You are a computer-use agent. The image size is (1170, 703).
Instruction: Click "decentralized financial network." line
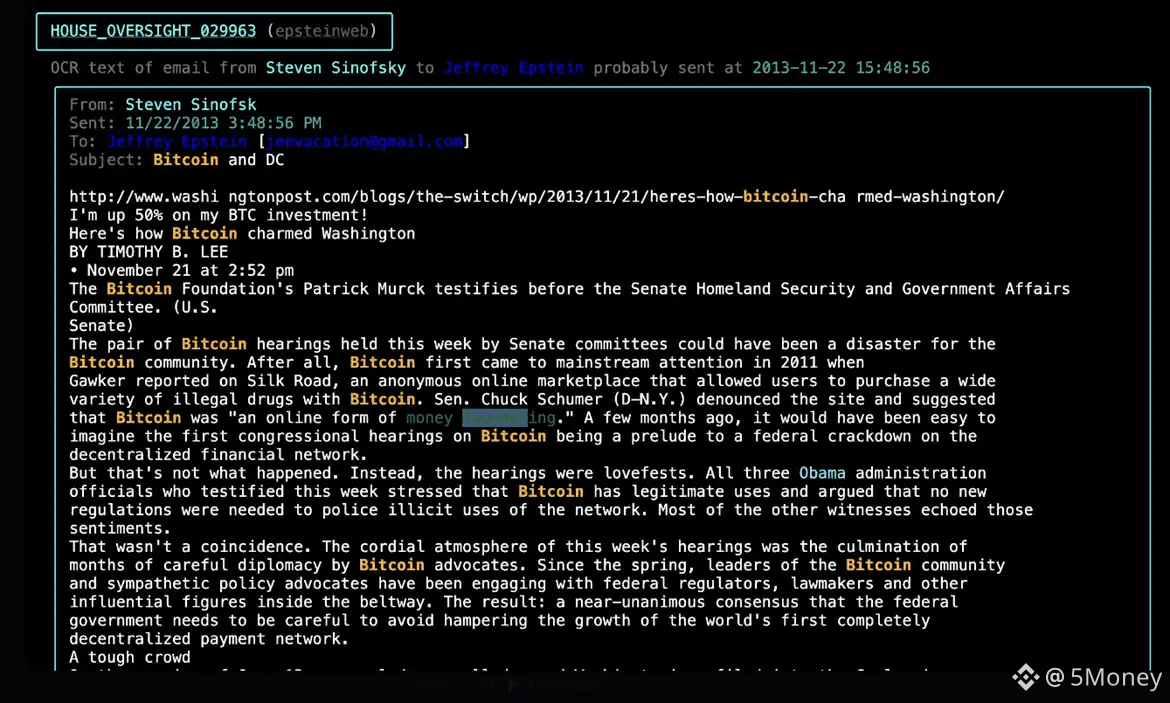(219, 454)
